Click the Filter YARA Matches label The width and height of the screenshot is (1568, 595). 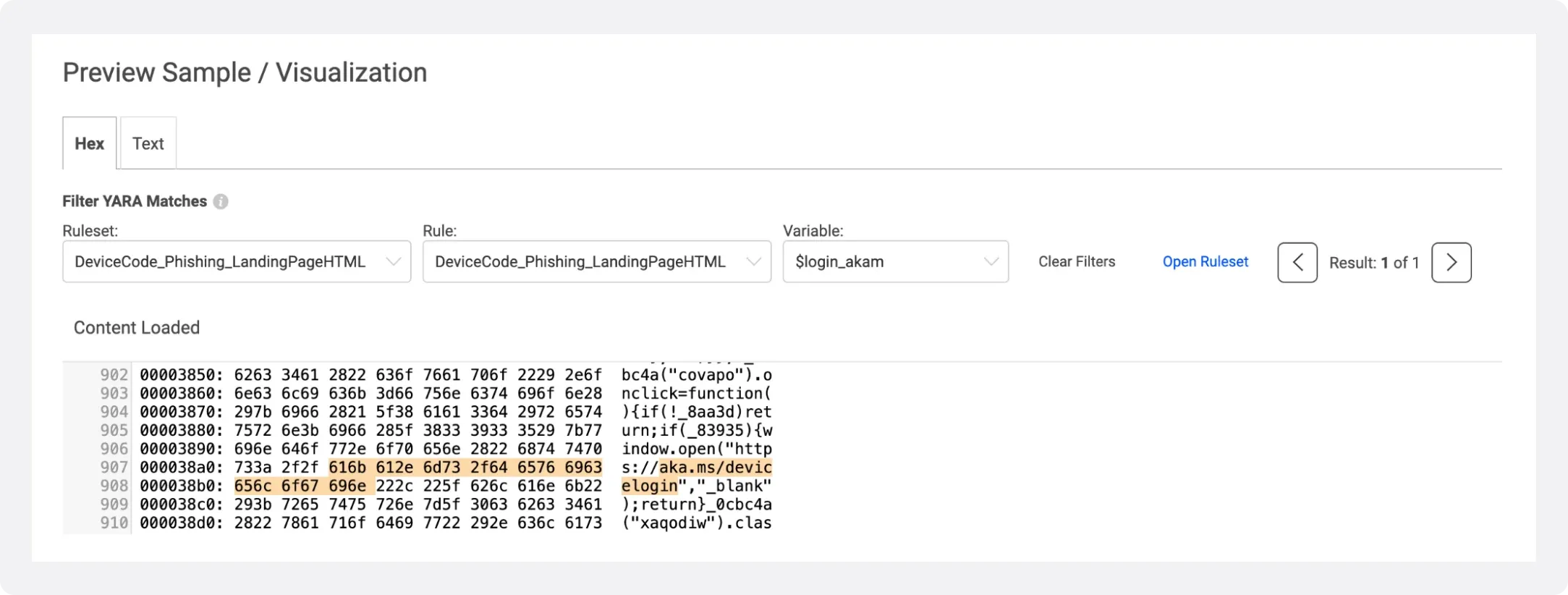pyautogui.click(x=135, y=201)
